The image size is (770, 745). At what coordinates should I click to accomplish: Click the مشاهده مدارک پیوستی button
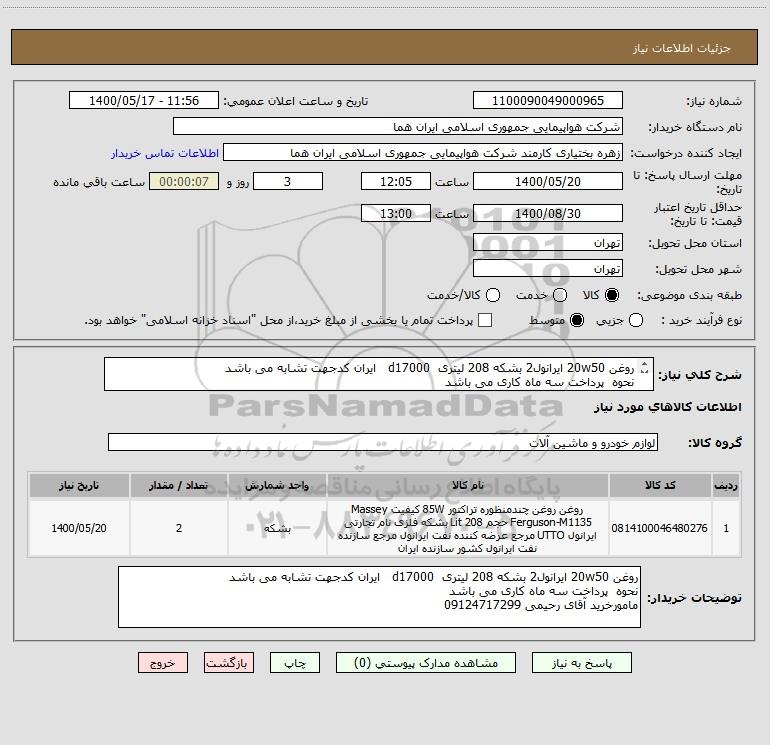[x=426, y=663]
